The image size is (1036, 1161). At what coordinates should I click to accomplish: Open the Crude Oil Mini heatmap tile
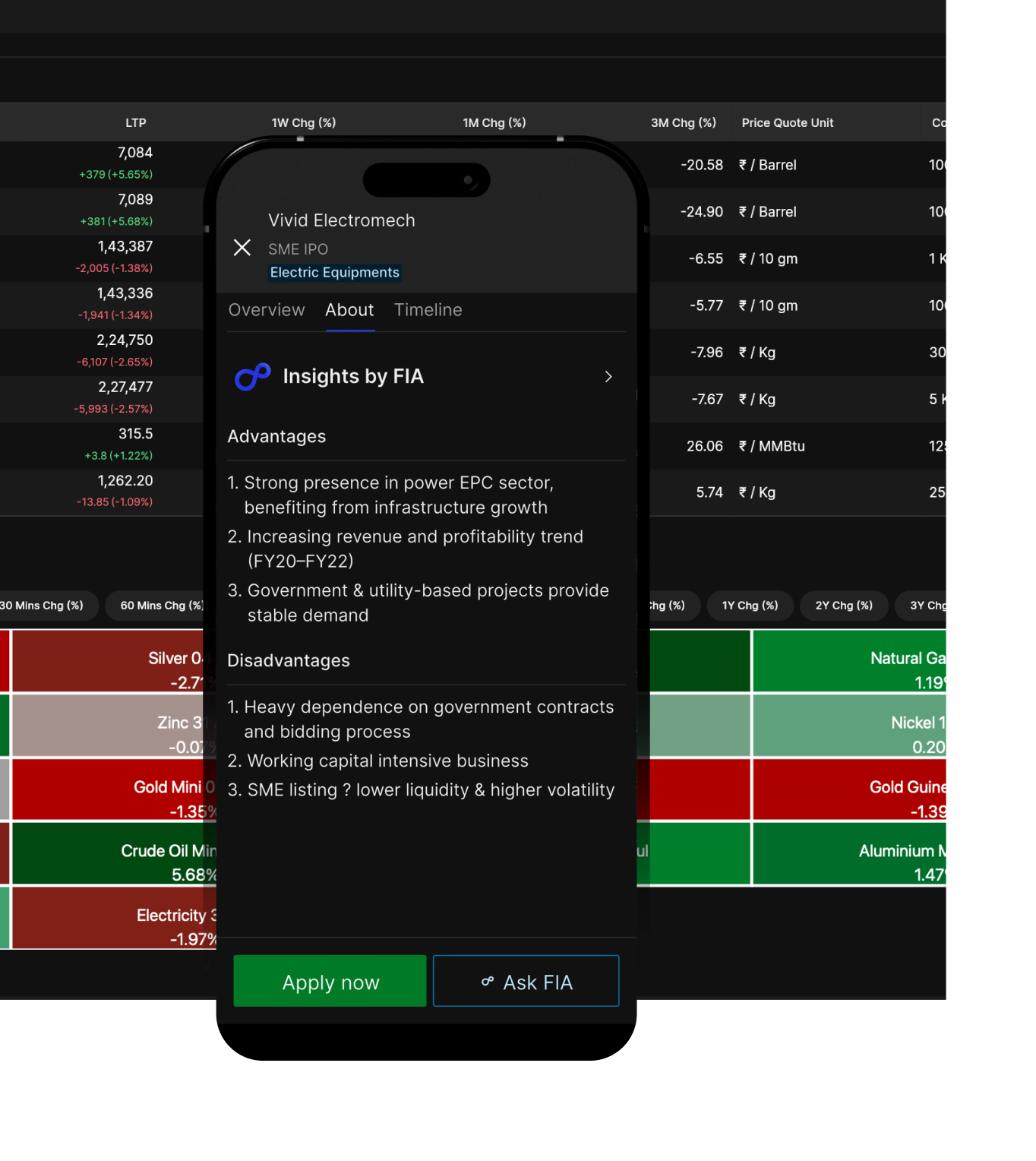[x=114, y=854]
